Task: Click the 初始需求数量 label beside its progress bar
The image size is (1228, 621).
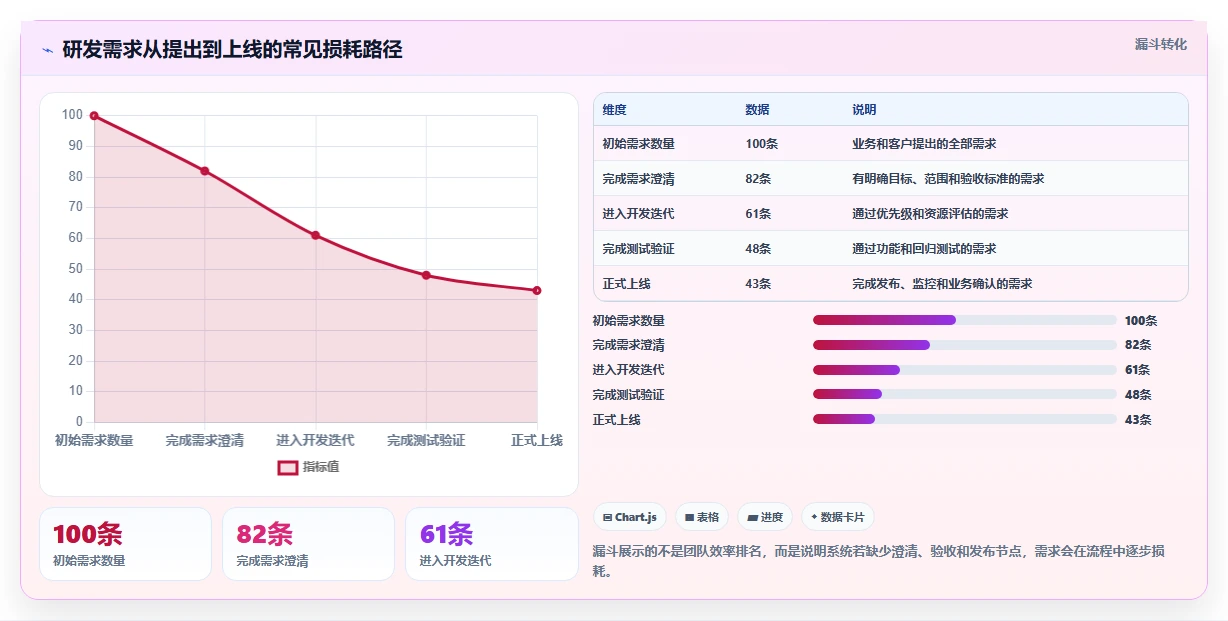Action: pos(628,321)
